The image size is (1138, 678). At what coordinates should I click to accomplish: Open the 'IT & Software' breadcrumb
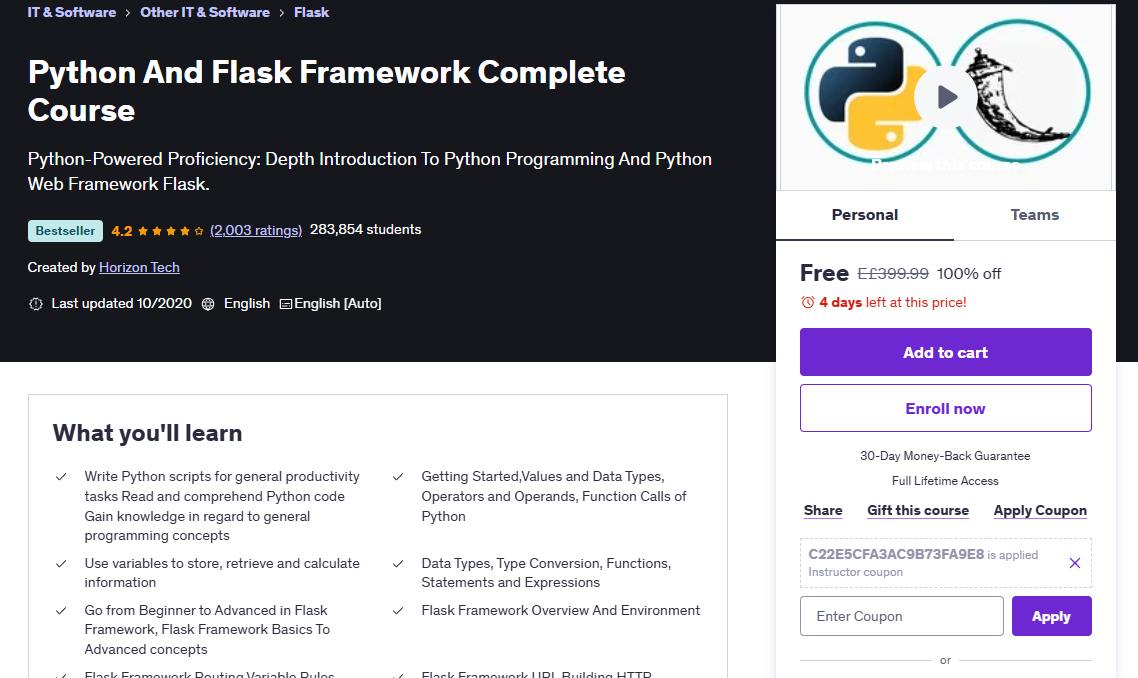[72, 12]
